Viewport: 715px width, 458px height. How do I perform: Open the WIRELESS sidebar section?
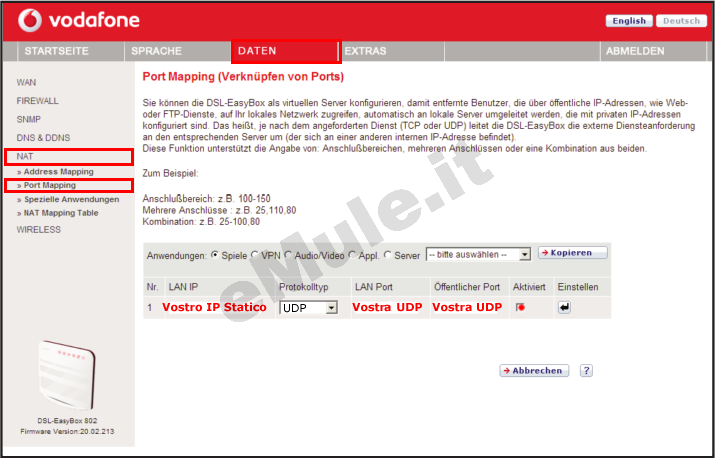pos(39,229)
